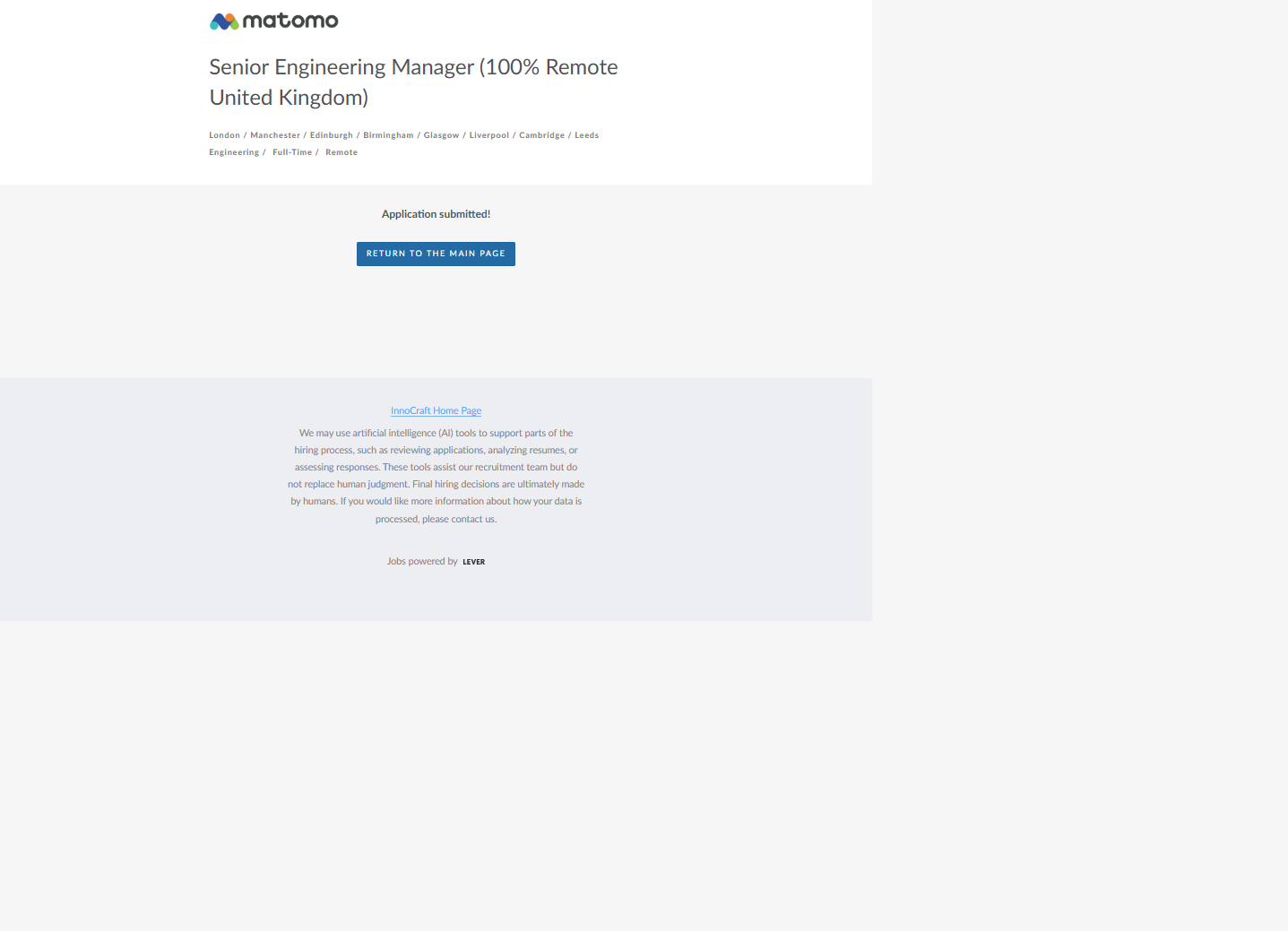
Task: Open the InnoCraft Home Page link
Action: pyautogui.click(x=436, y=410)
